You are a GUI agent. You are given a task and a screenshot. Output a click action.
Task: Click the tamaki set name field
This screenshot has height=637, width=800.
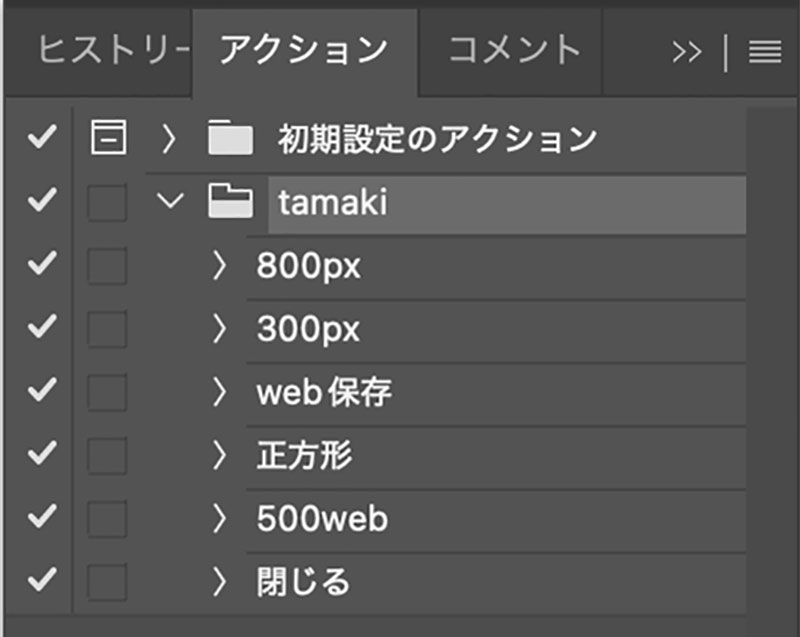(506, 204)
